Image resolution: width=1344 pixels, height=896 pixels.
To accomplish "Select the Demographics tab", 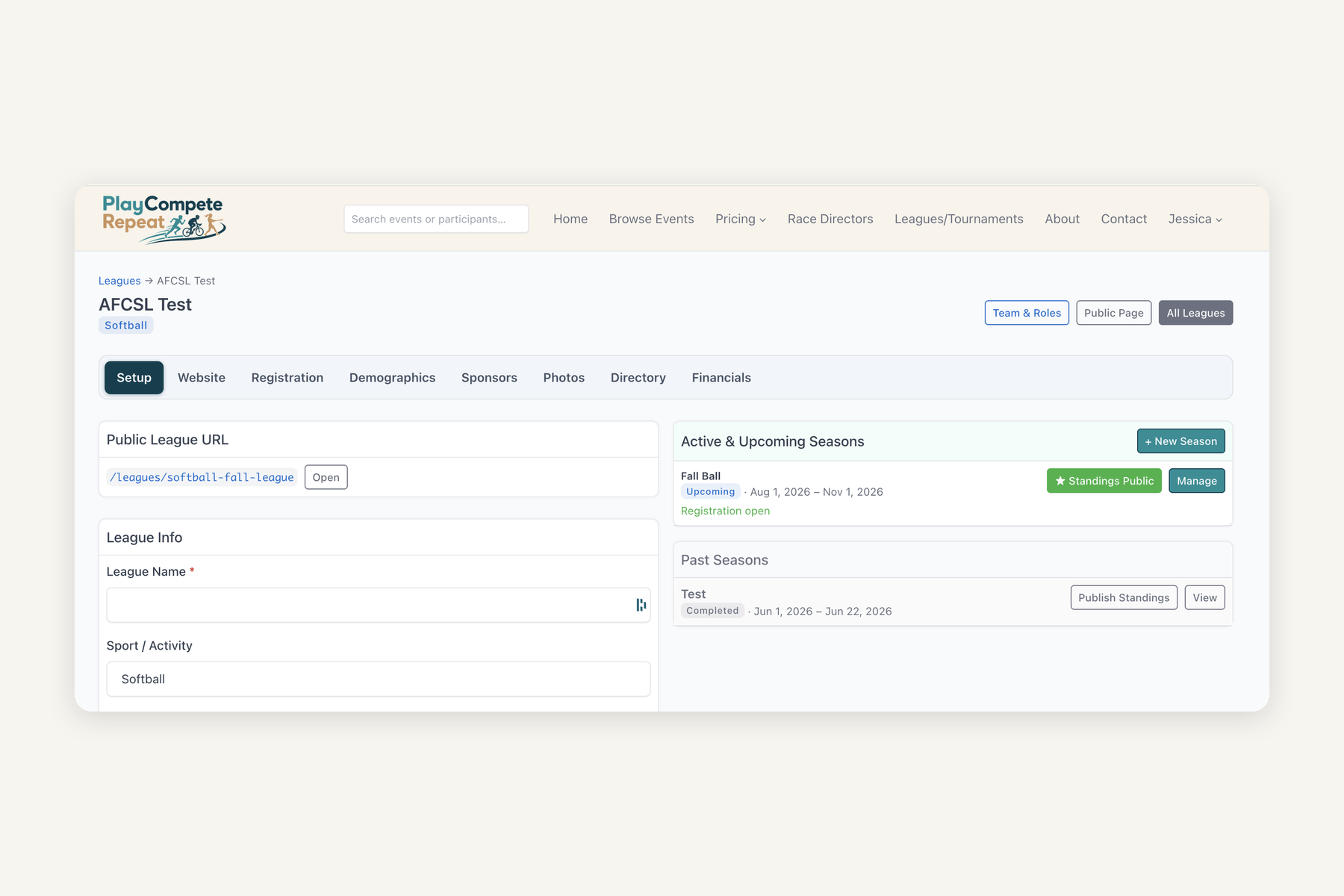I will (x=392, y=378).
